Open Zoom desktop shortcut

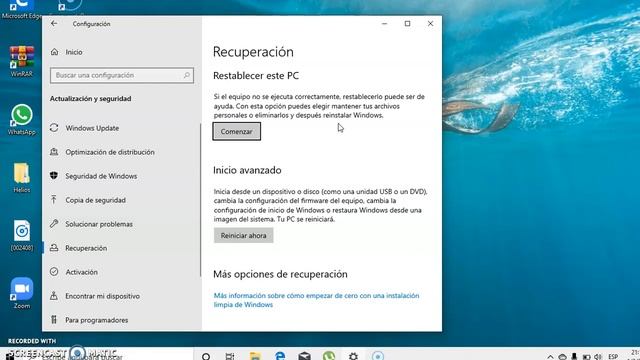pos(22,293)
